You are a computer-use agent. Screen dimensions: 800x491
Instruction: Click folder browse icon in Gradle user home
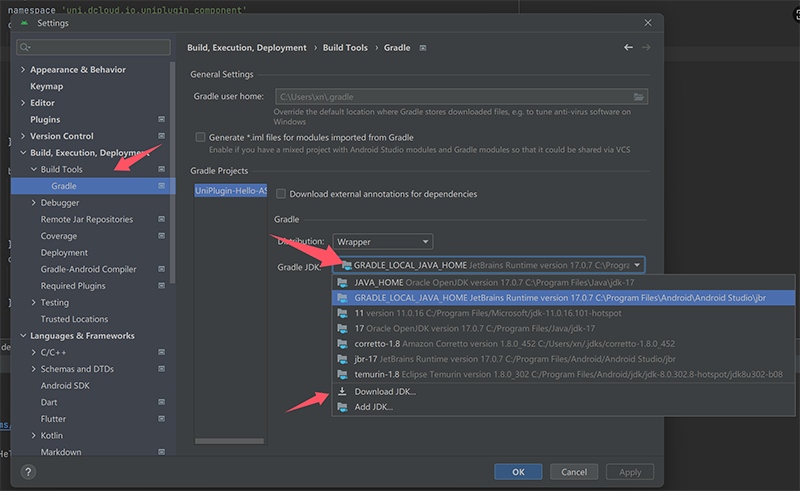tap(638, 96)
